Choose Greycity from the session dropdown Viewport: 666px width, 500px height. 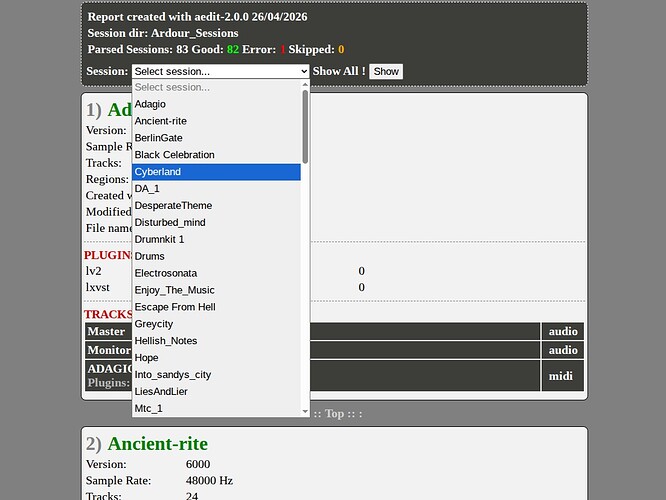[x=216, y=324]
